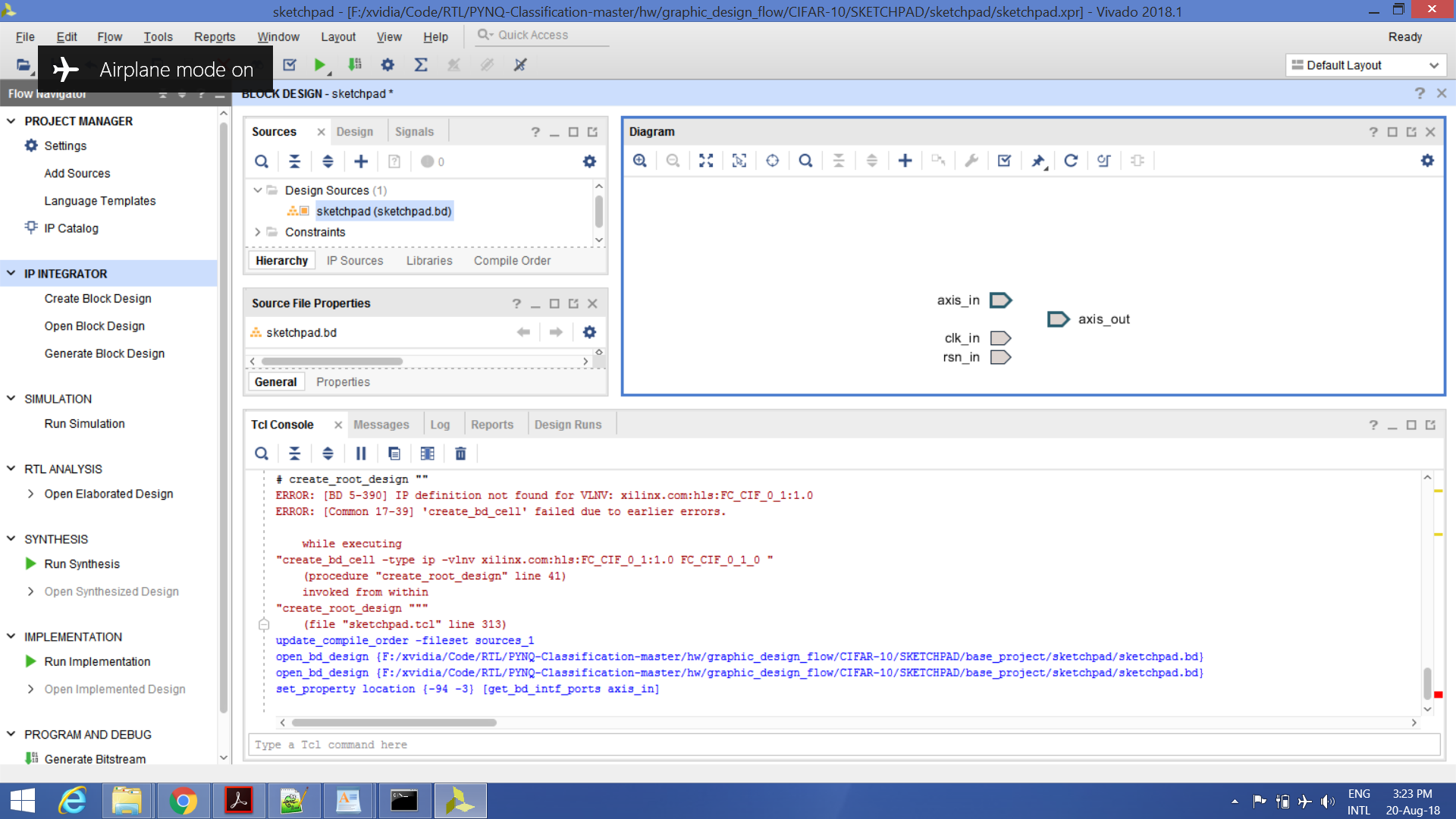Image resolution: width=1456 pixels, height=819 pixels.
Task: Click Run Synthesis in Flow Navigator
Action: tap(82, 564)
